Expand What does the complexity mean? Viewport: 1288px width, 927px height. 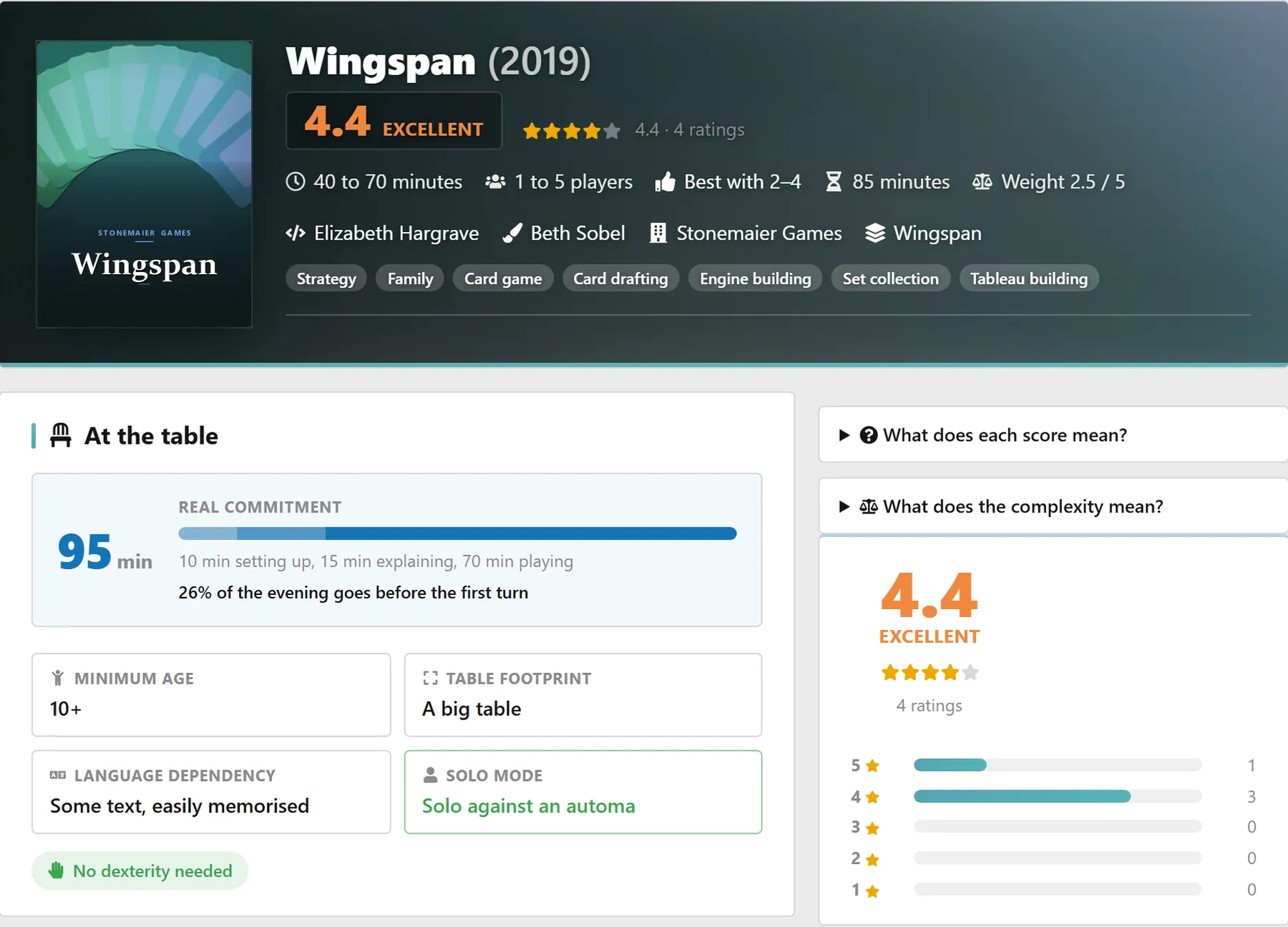(1053, 506)
